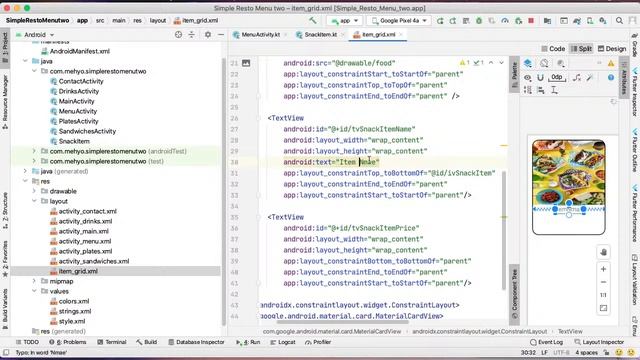
Task: Toggle autoconnect magnet icon
Action: coord(540,78)
